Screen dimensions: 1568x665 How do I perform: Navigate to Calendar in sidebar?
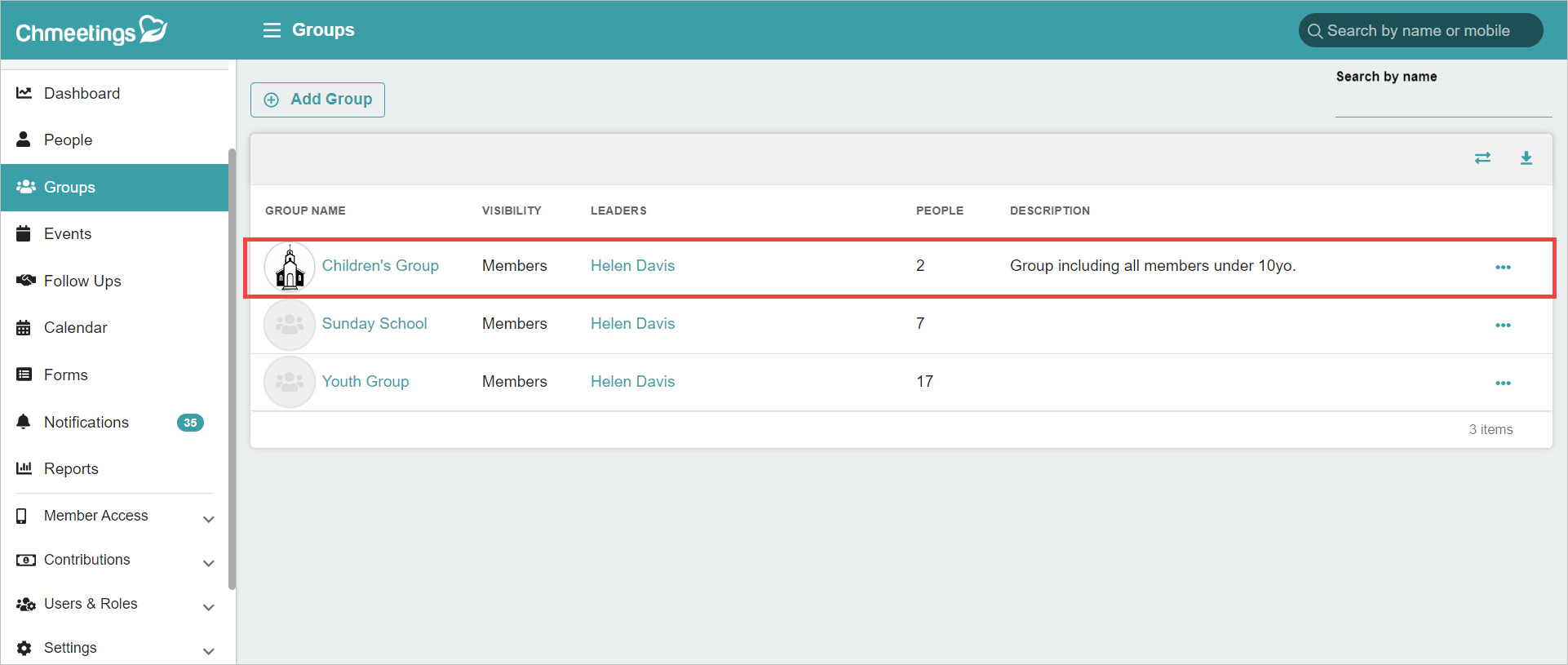114,328
